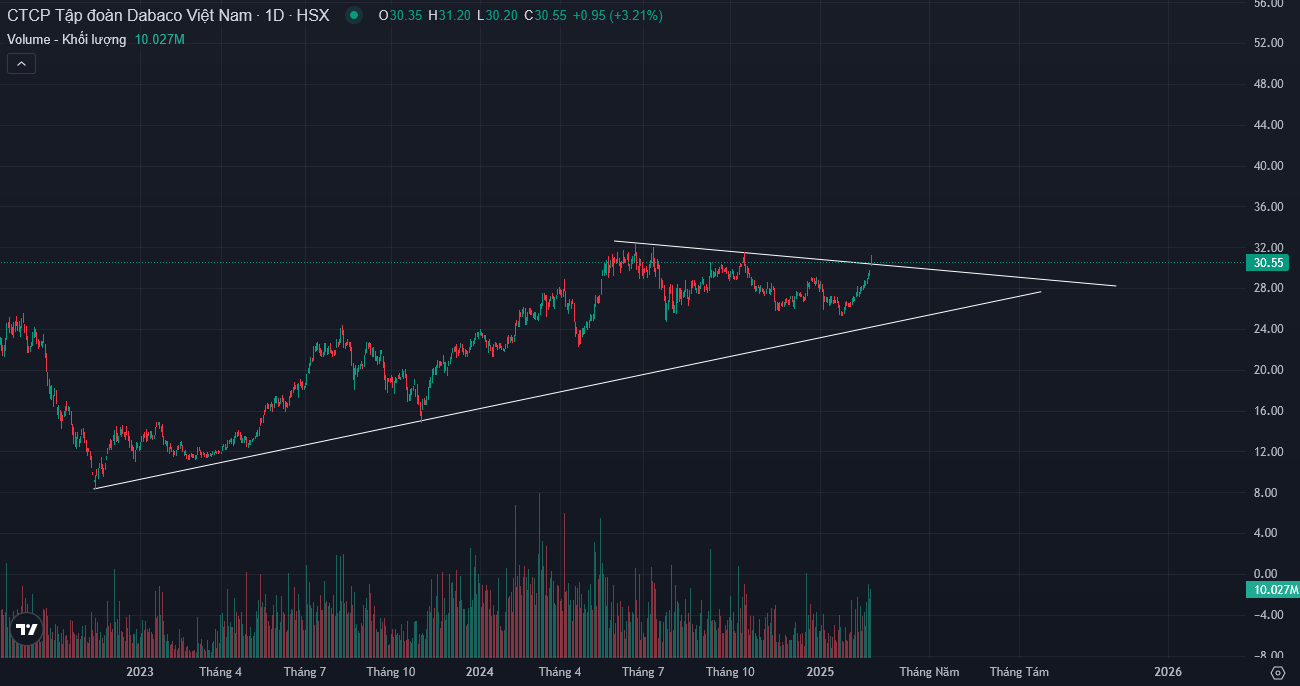Screen dimensions: 1300x686
Task: Click the 48.00 price scale label
Action: click(1268, 84)
